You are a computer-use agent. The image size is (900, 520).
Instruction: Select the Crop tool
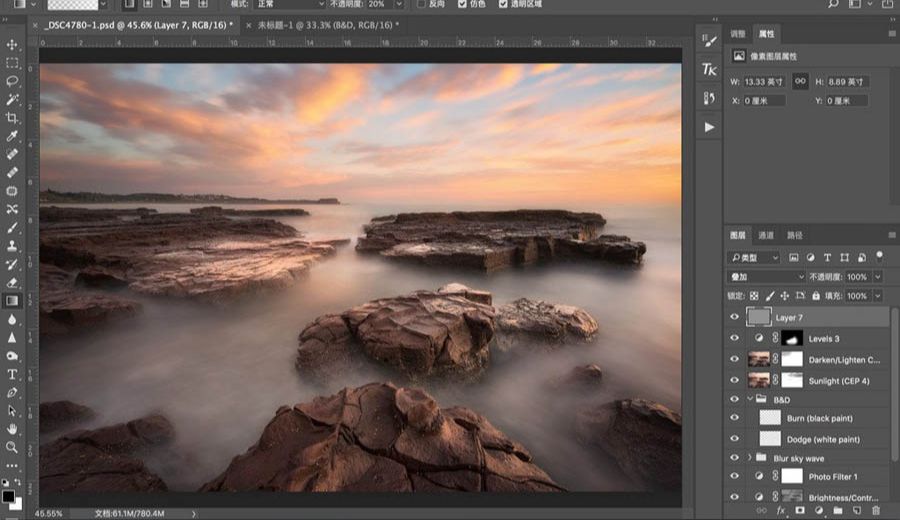click(x=11, y=118)
